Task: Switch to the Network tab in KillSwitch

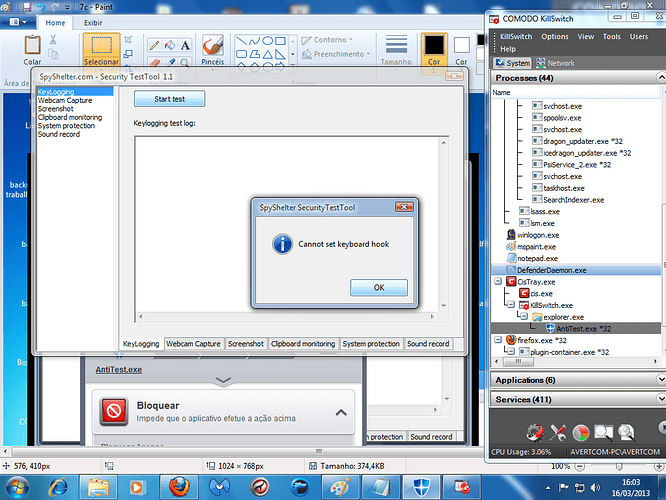Action: (x=555, y=63)
